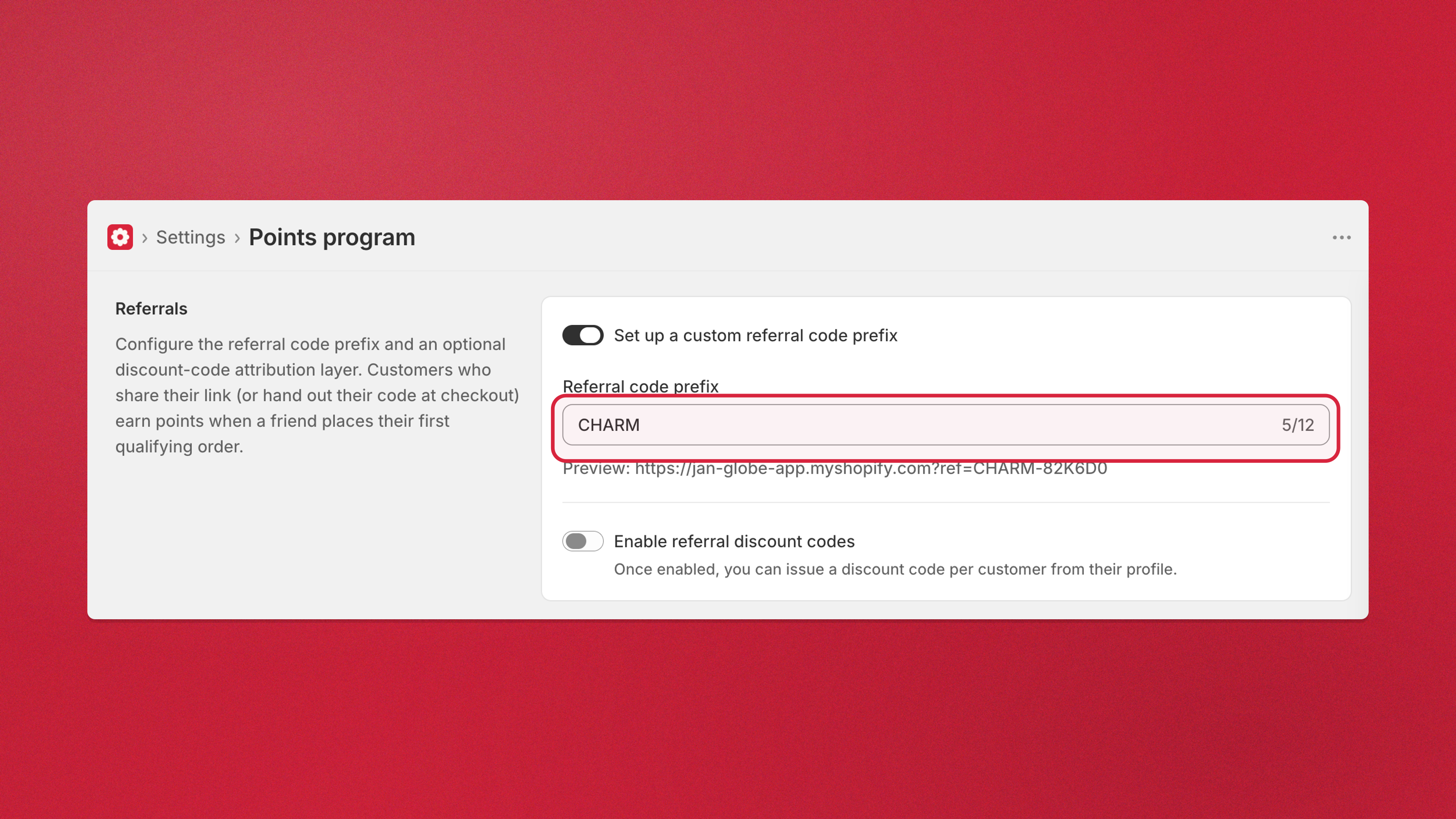Enable referral discount codes toggle
1456x819 pixels.
click(x=582, y=541)
